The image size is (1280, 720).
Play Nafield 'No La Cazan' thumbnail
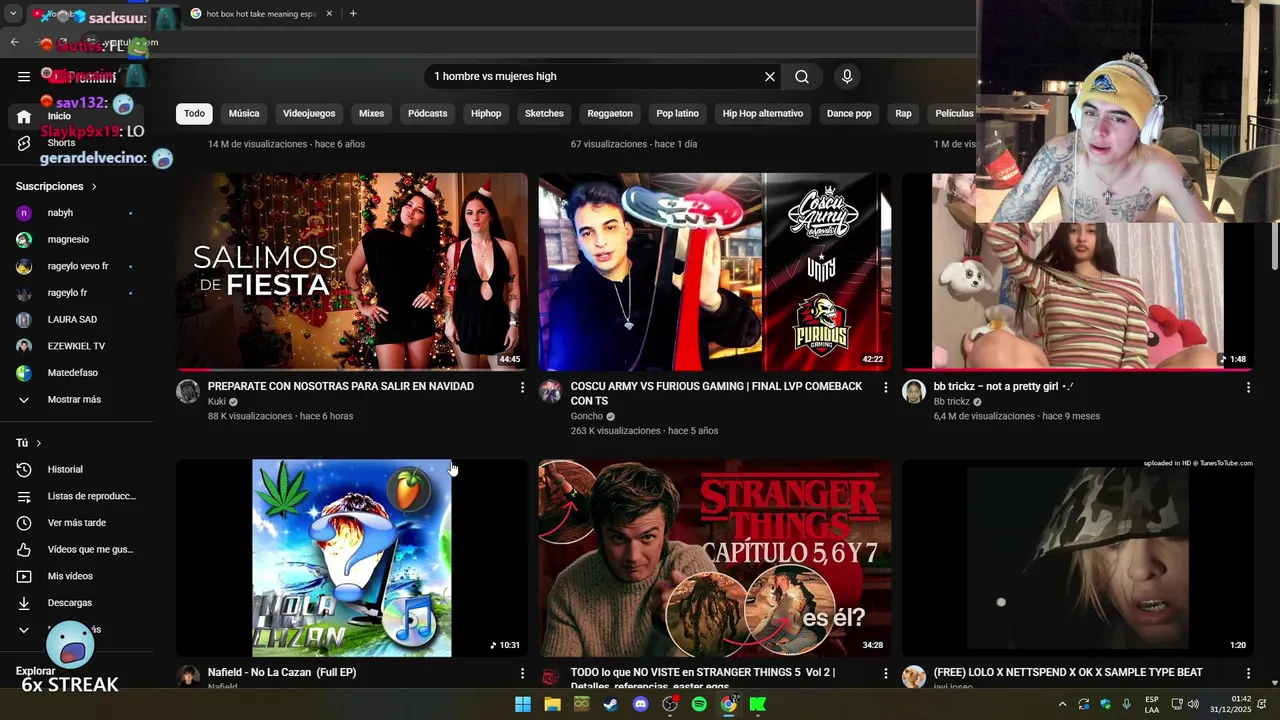(x=352, y=558)
